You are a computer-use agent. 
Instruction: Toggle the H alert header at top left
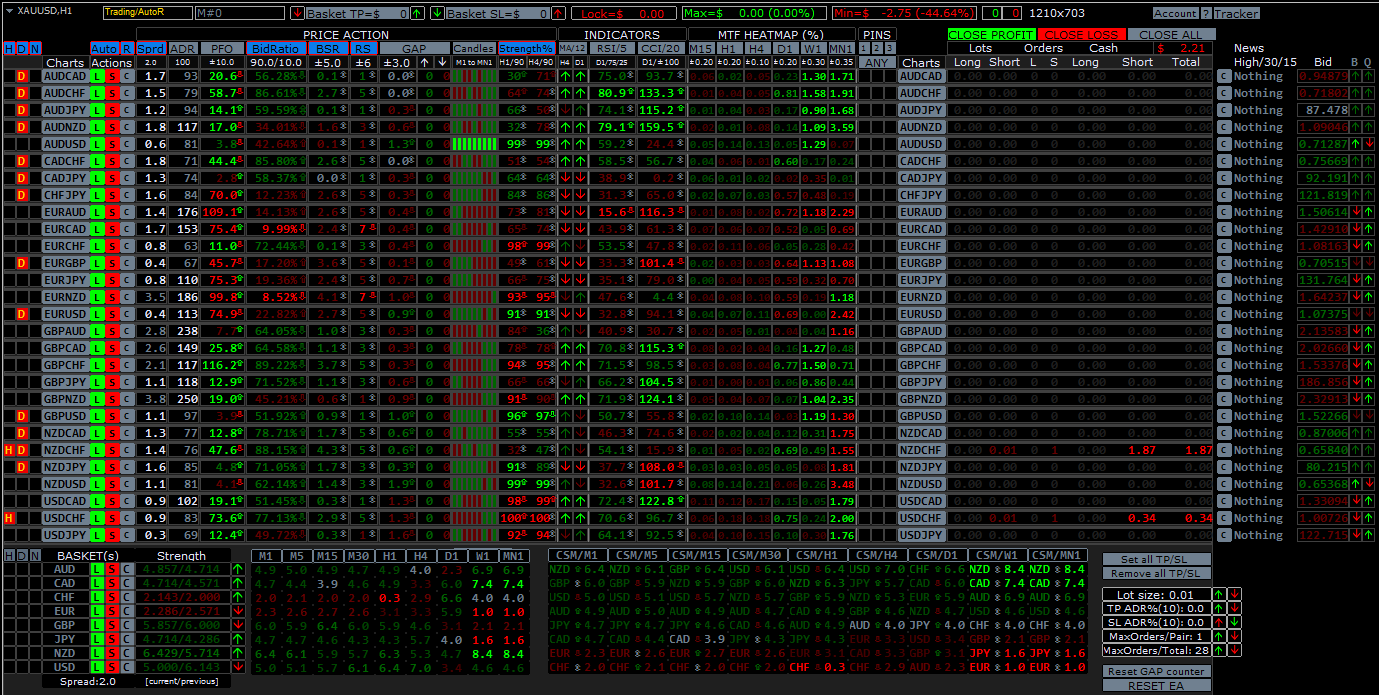pos(9,48)
